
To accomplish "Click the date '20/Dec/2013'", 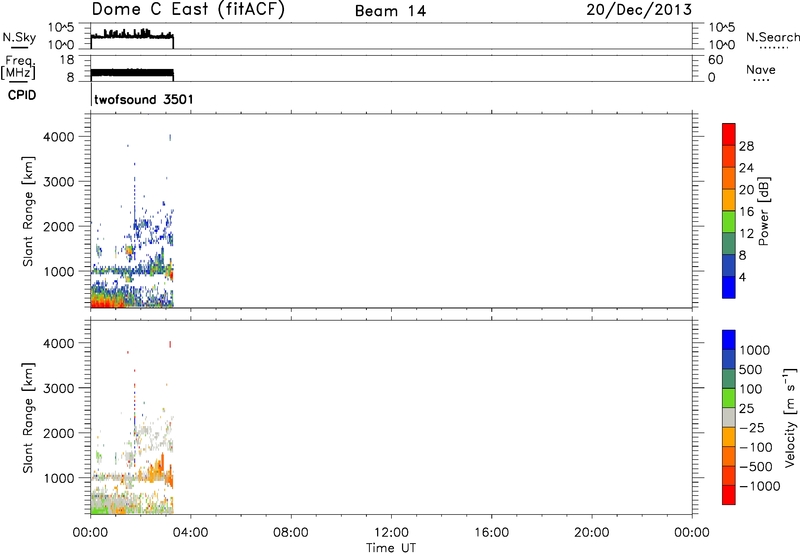I will [x=639, y=10].
